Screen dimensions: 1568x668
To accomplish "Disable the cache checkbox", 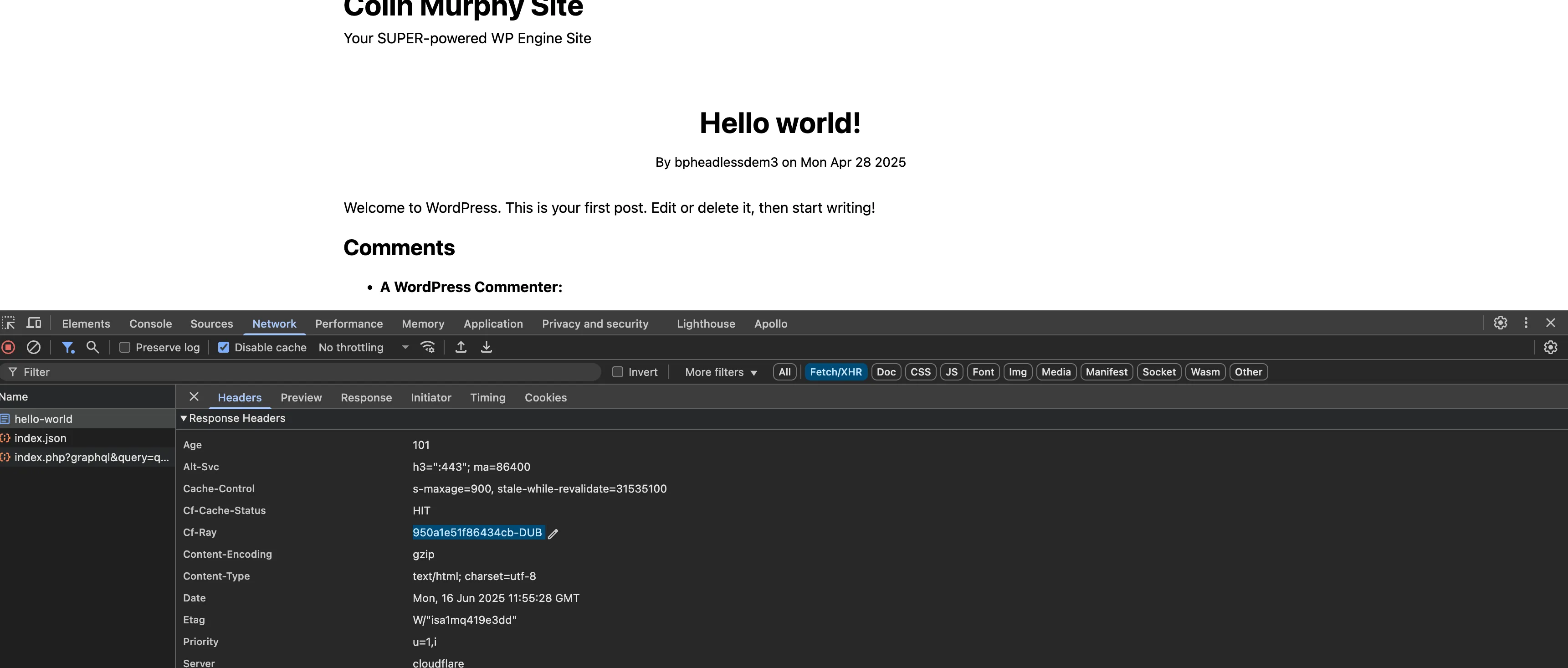I will [223, 346].
